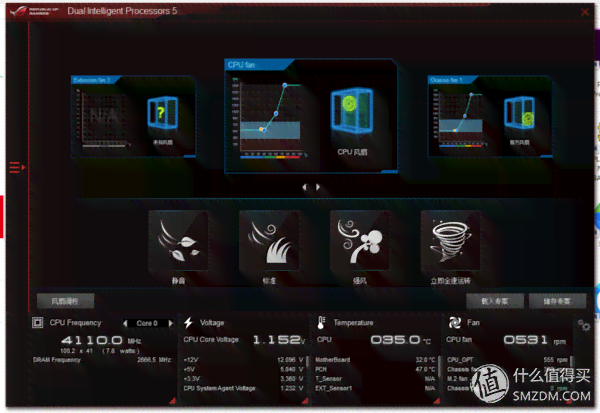Switch to previous core left of Core 0
600x413 pixels.
(125, 323)
